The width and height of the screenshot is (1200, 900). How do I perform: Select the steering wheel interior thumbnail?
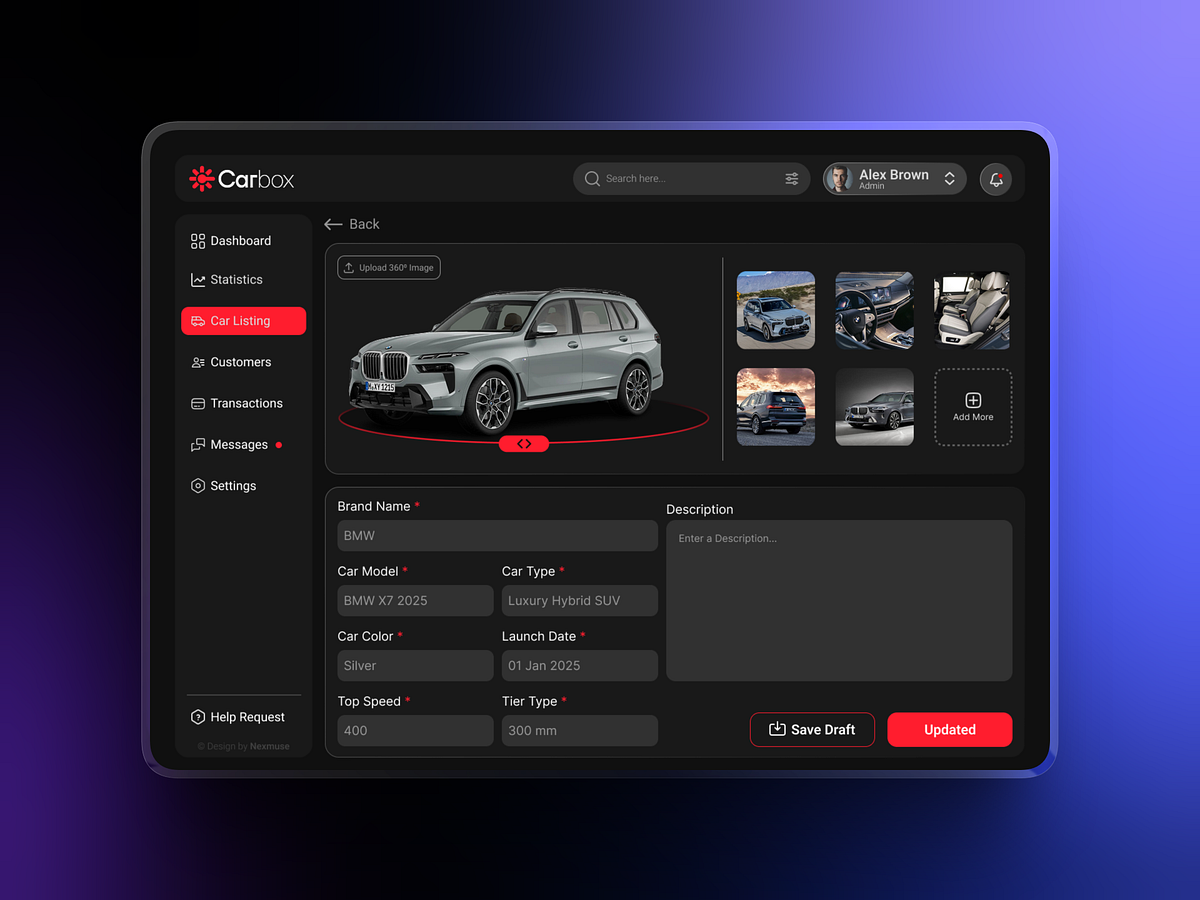tap(874, 310)
